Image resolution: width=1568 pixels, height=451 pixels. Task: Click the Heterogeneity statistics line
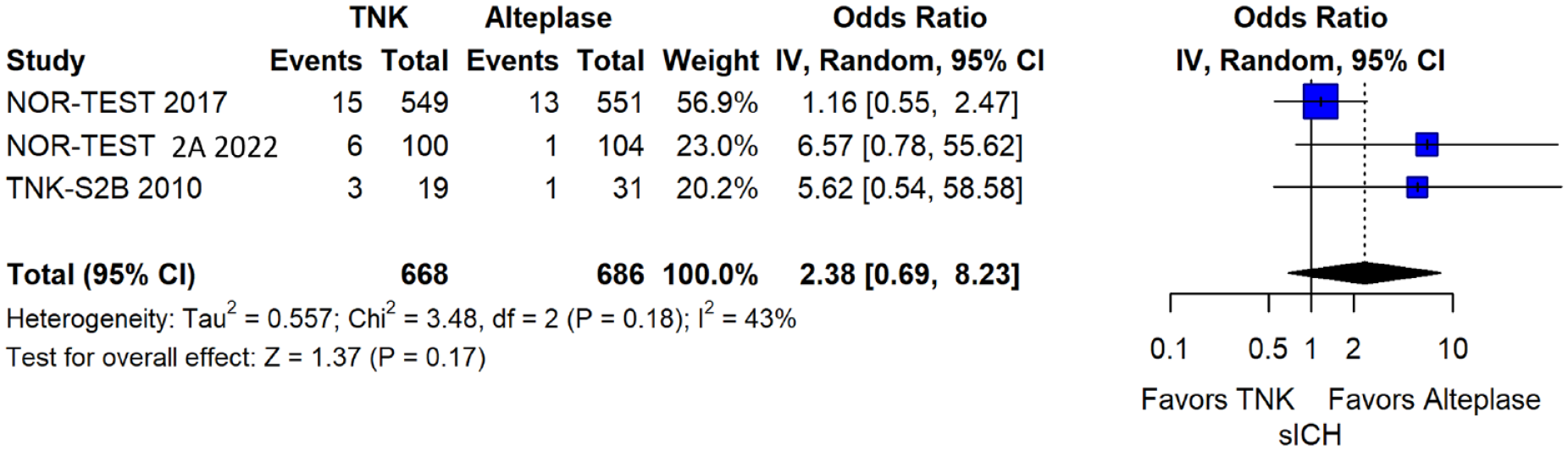pos(401,318)
